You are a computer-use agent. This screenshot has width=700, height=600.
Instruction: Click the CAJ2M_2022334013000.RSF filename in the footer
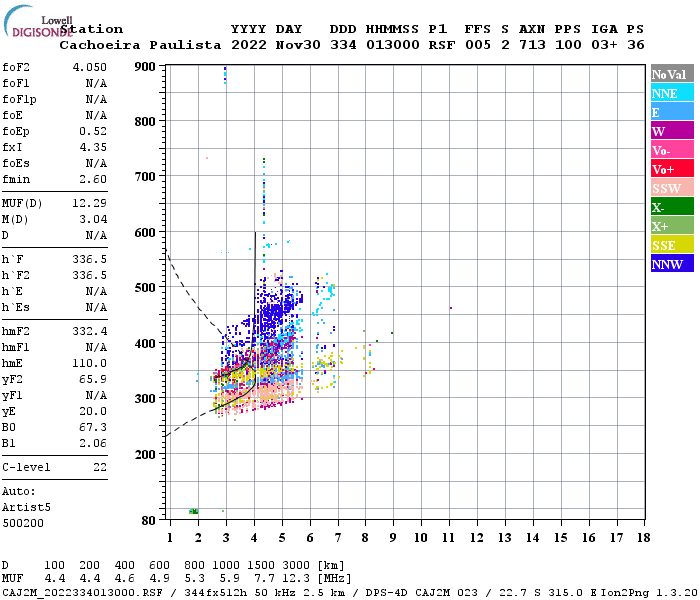[82, 592]
